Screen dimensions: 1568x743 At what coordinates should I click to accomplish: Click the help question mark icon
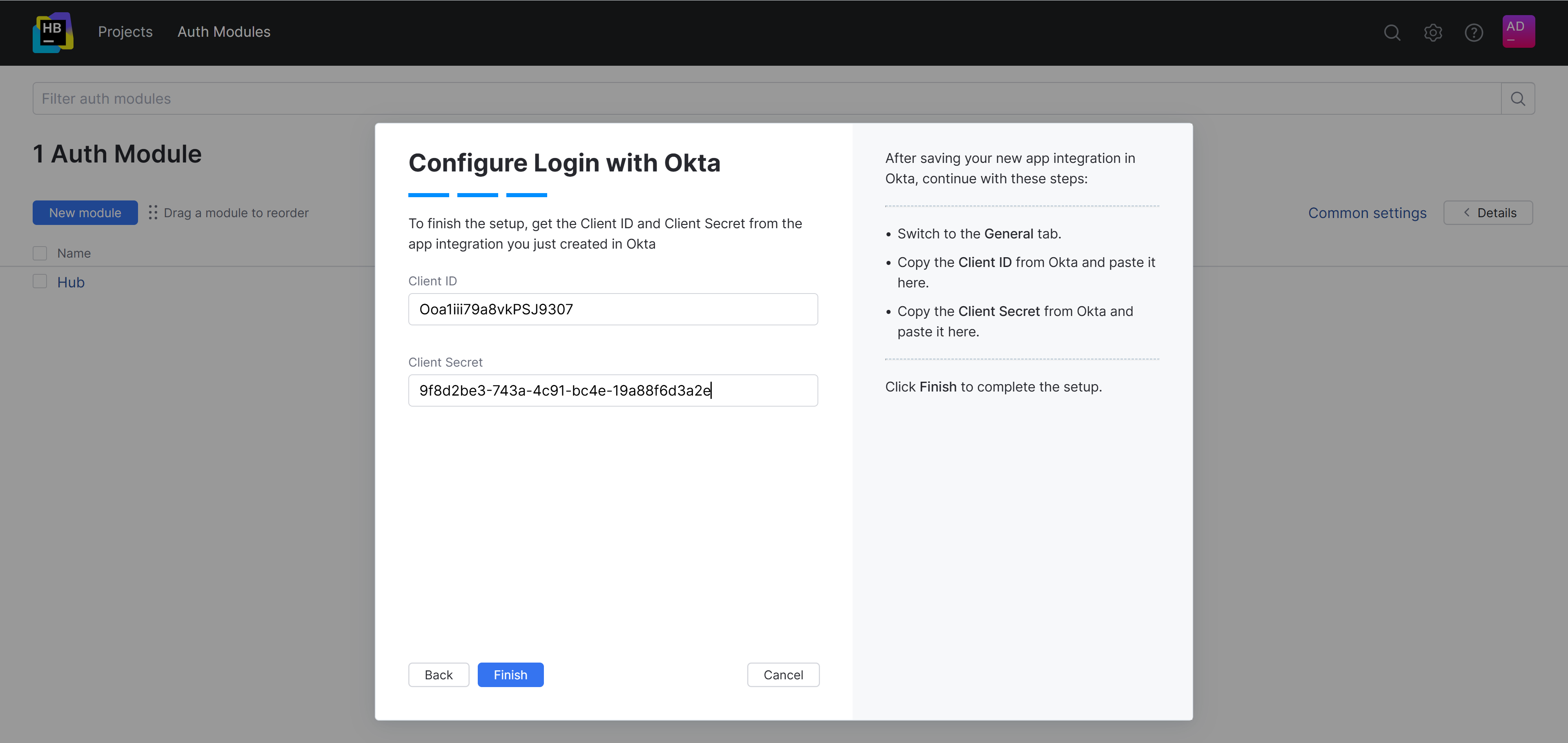tap(1474, 33)
